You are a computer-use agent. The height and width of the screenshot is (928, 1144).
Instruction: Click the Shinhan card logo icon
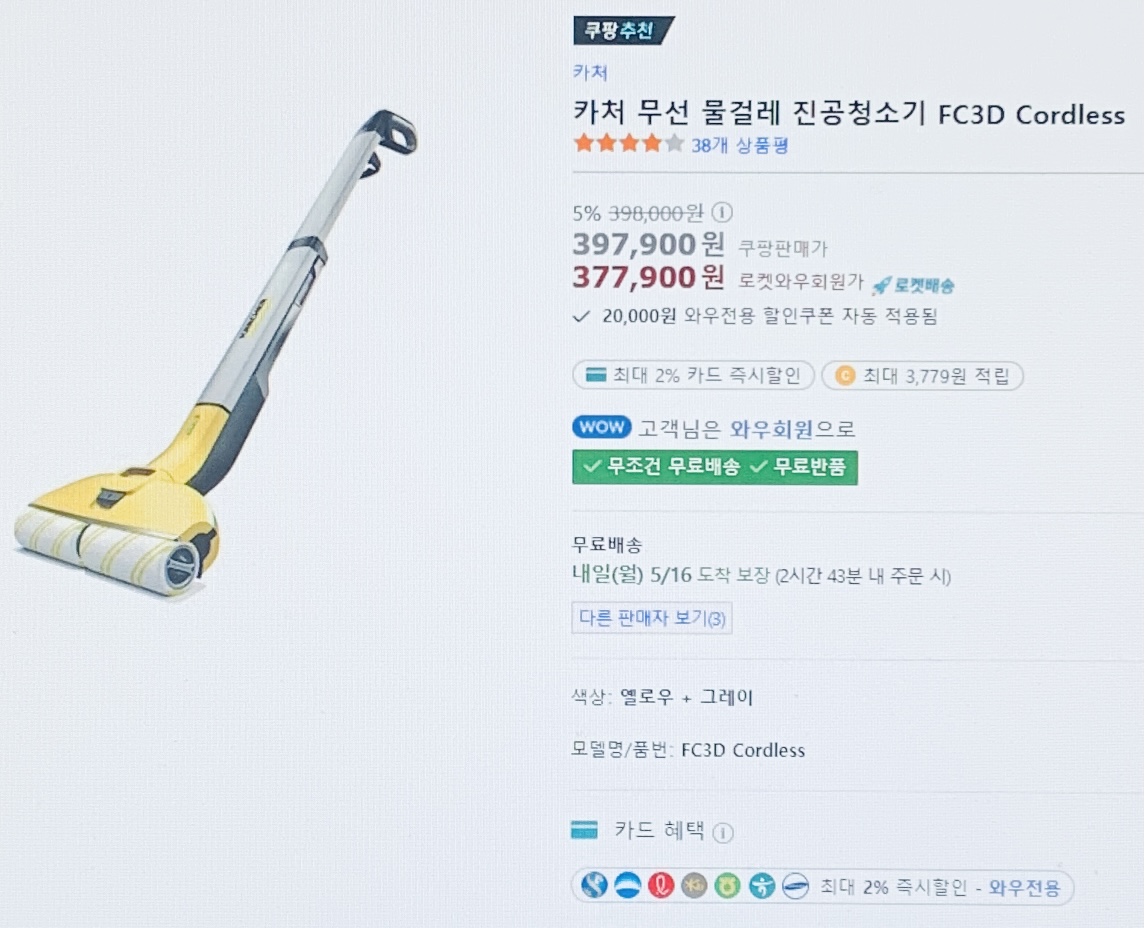[595, 886]
